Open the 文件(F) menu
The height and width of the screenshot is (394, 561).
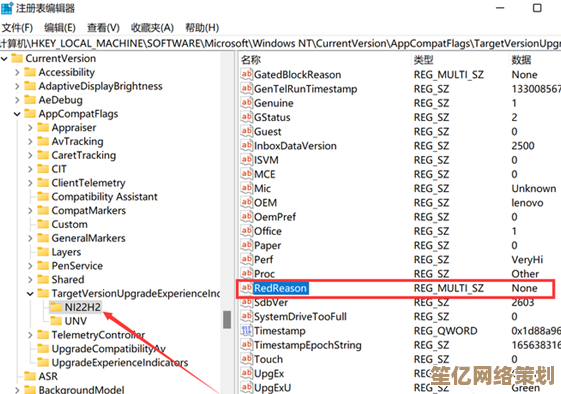click(x=17, y=28)
